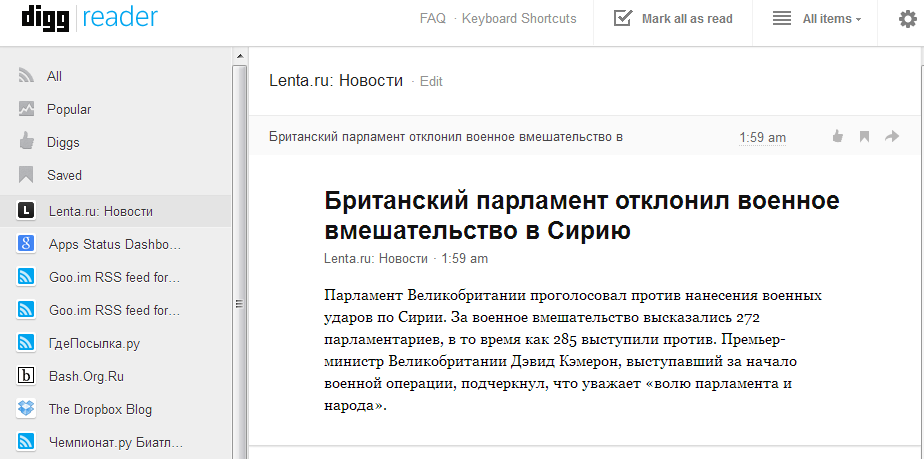Open the Saved section
The width and height of the screenshot is (924, 459).
click(x=64, y=176)
